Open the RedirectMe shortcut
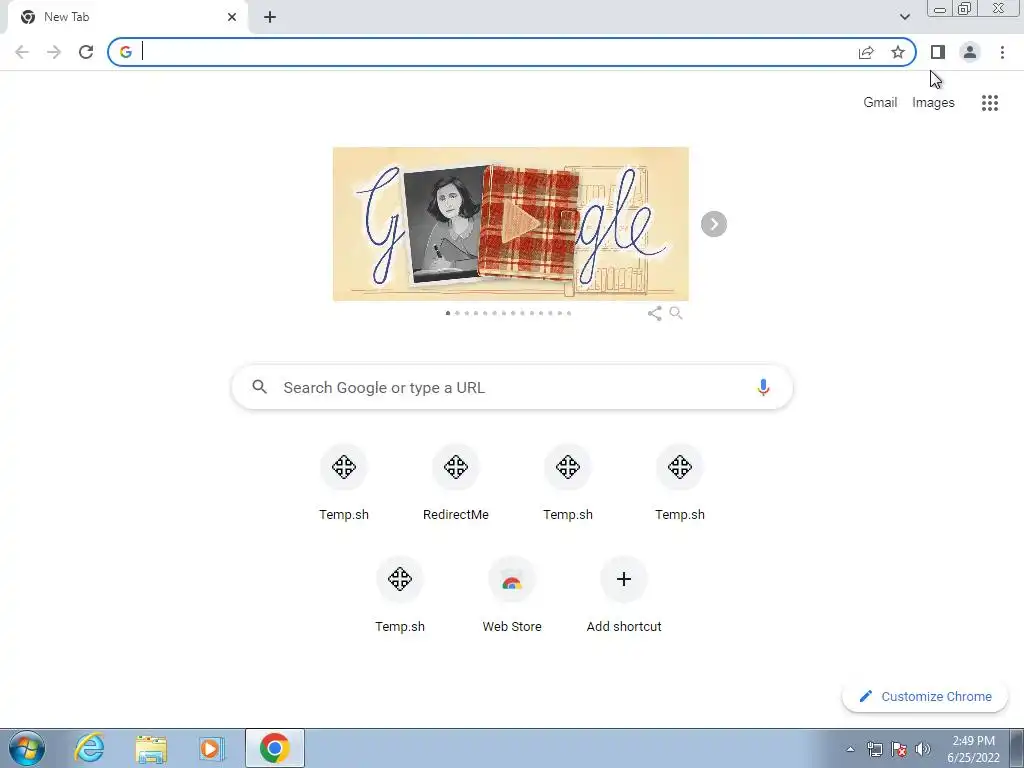The width and height of the screenshot is (1024, 768). pos(456,483)
